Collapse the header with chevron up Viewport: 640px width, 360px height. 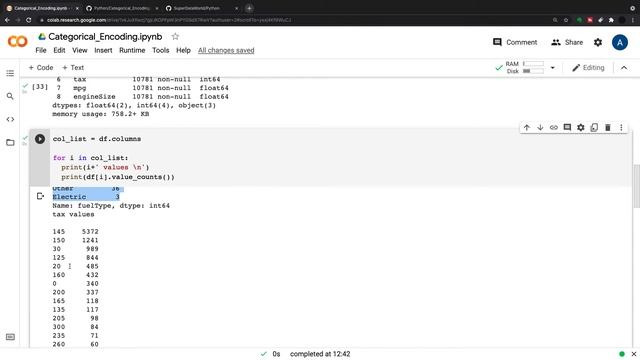(624, 68)
